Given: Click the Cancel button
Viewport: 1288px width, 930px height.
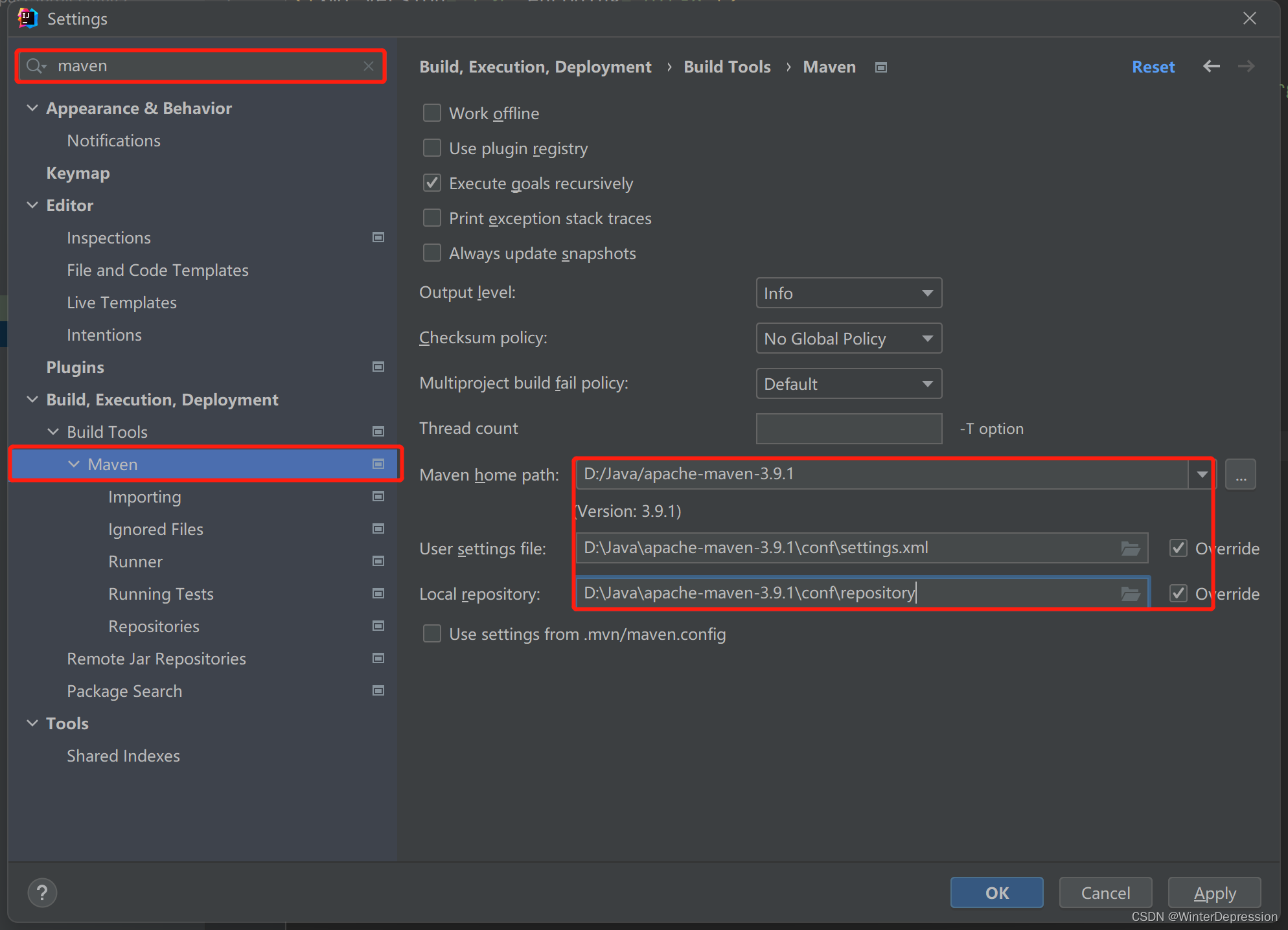Looking at the screenshot, I should [1105, 893].
